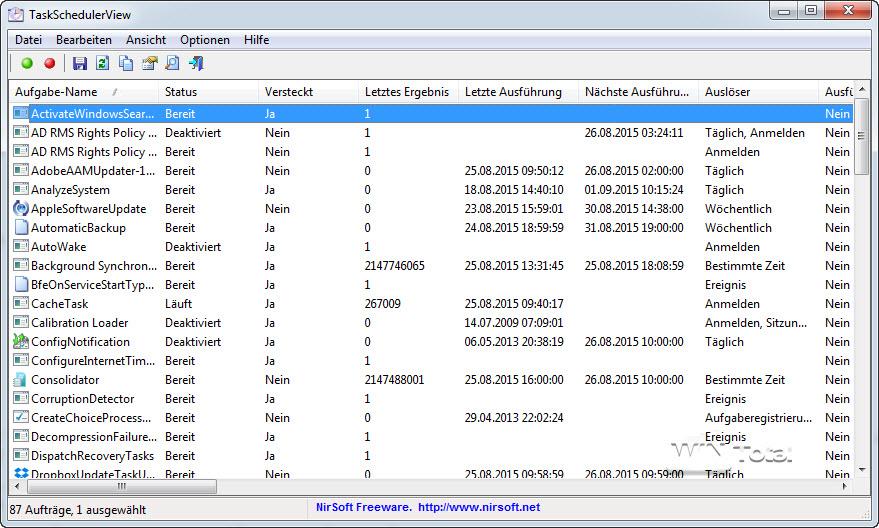Click the TaskSchedulerView title bar icon
This screenshot has width=879, height=528.
pos(16,15)
